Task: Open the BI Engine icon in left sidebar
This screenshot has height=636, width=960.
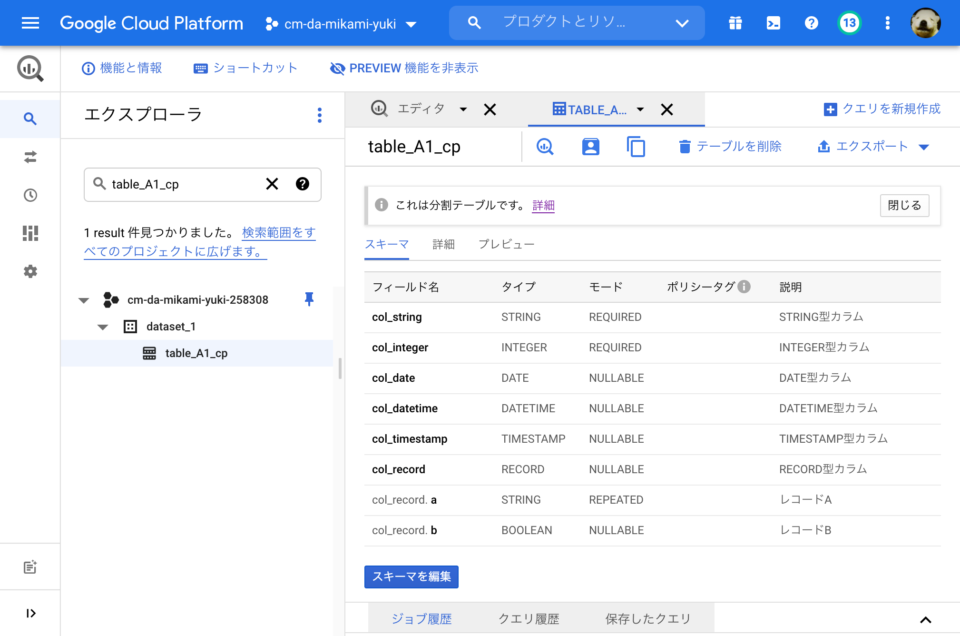Action: coord(29,232)
